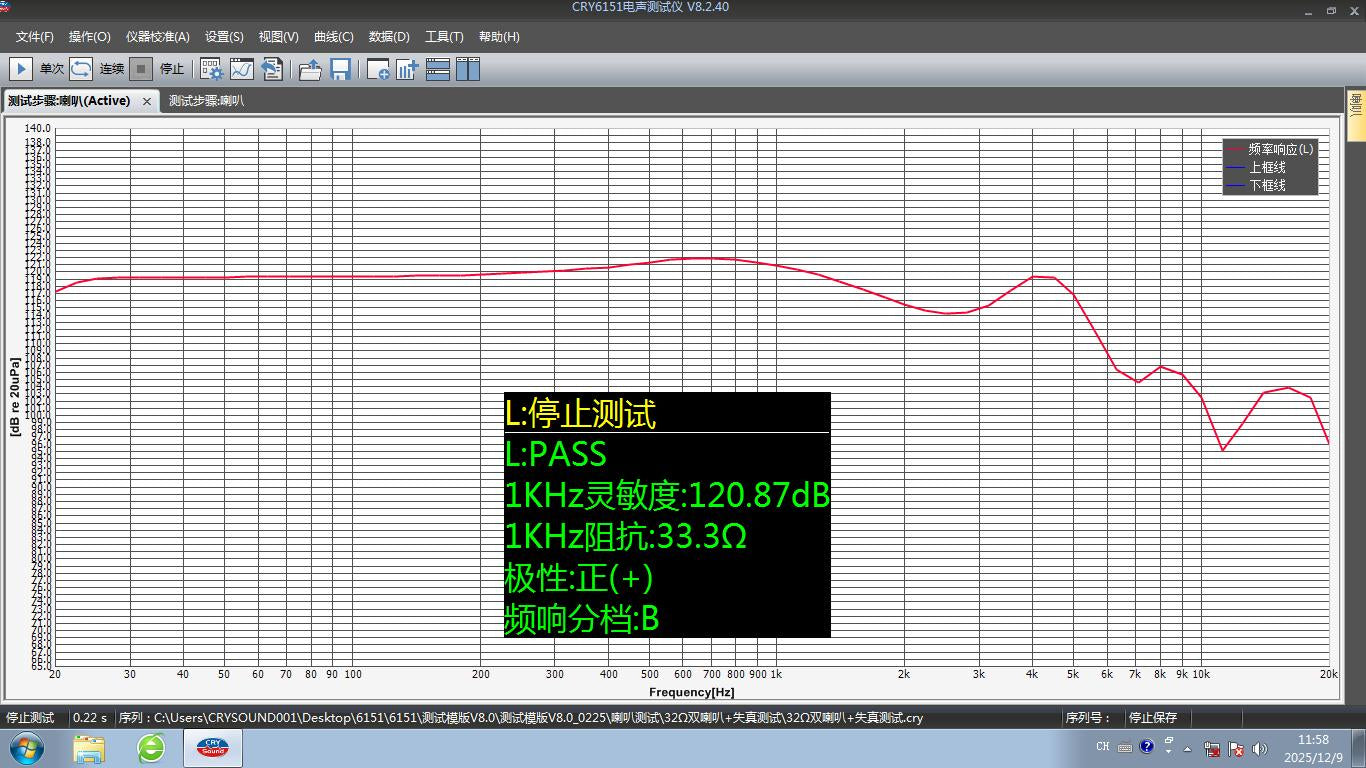Open the 文件(F) menu
This screenshot has width=1366, height=768.
click(x=35, y=36)
